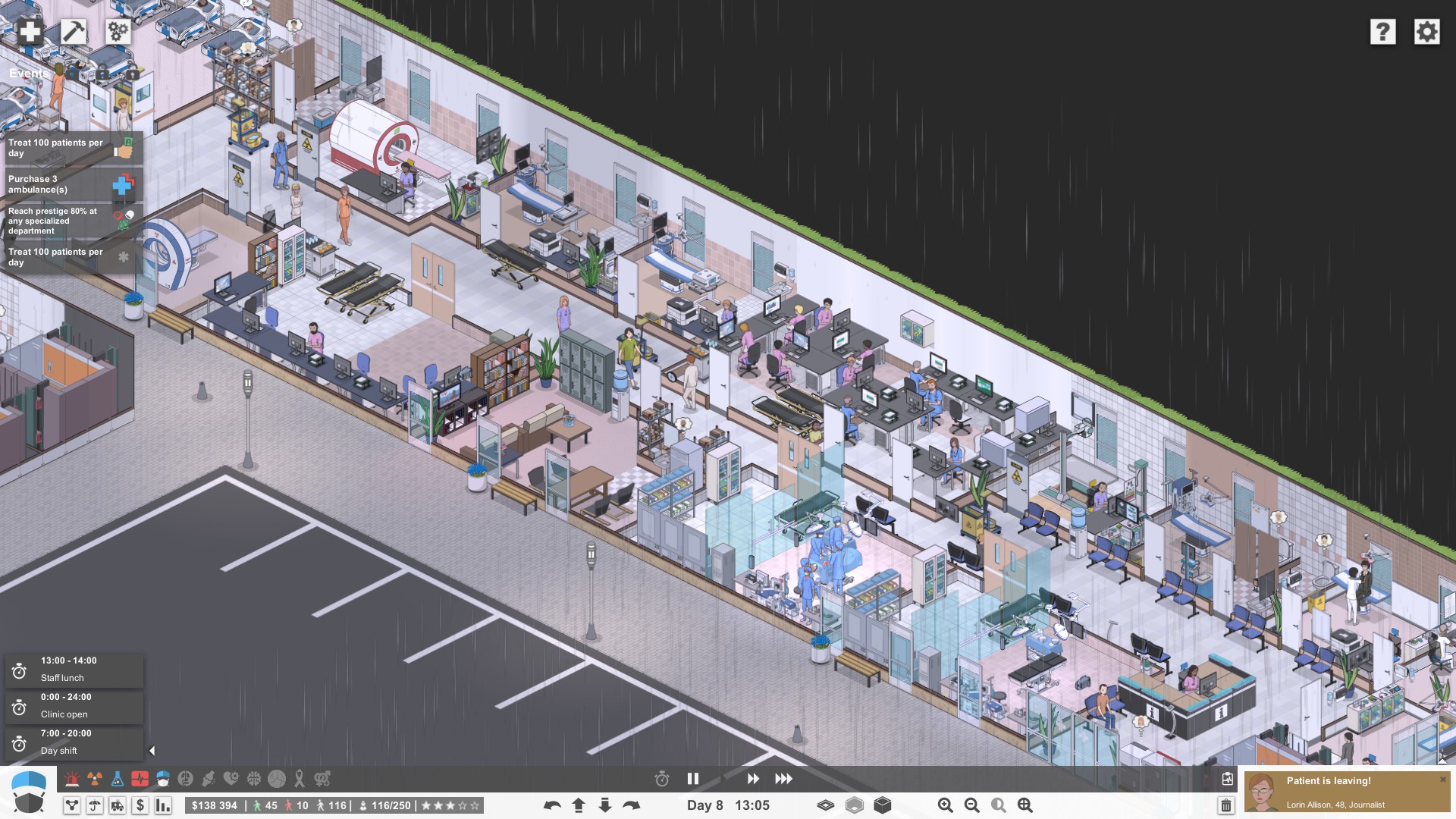Collapse the schedule panel arrow
Screen dimensions: 1456x819
pyautogui.click(x=152, y=751)
